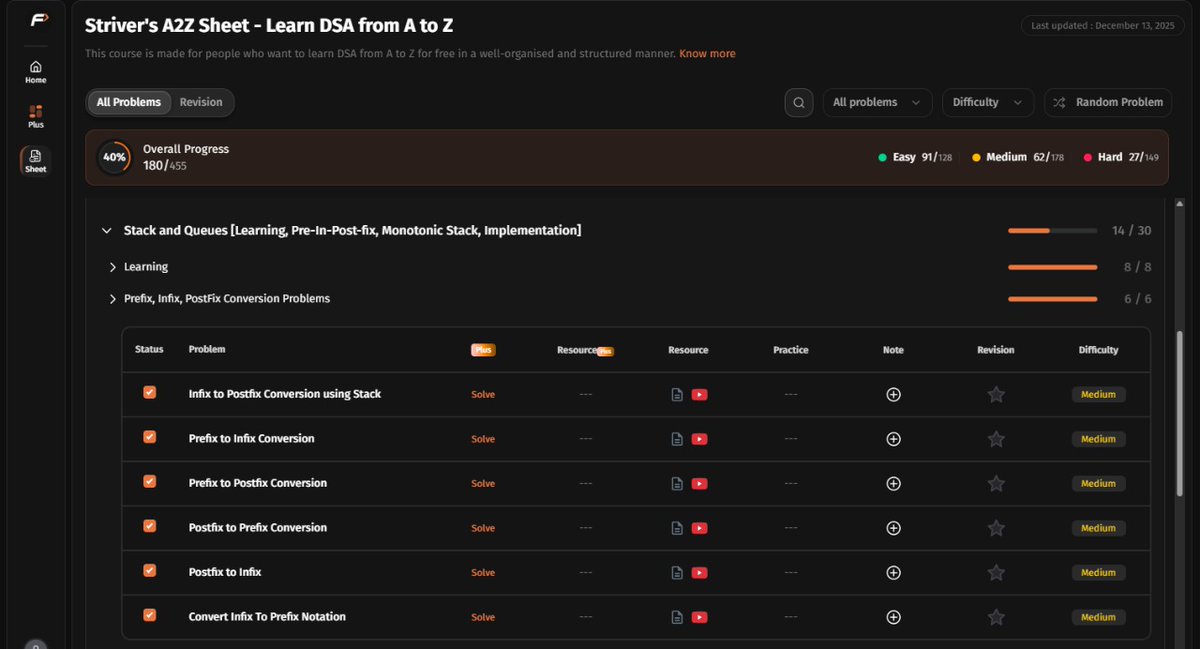Star Prefix to Postfix Conversion for revision
The width and height of the screenshot is (1200, 649).
click(996, 483)
